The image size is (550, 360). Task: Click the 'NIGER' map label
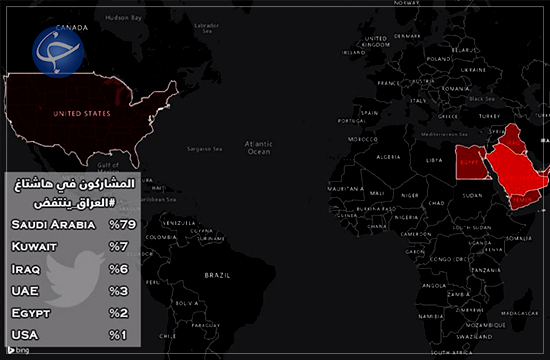click(410, 195)
